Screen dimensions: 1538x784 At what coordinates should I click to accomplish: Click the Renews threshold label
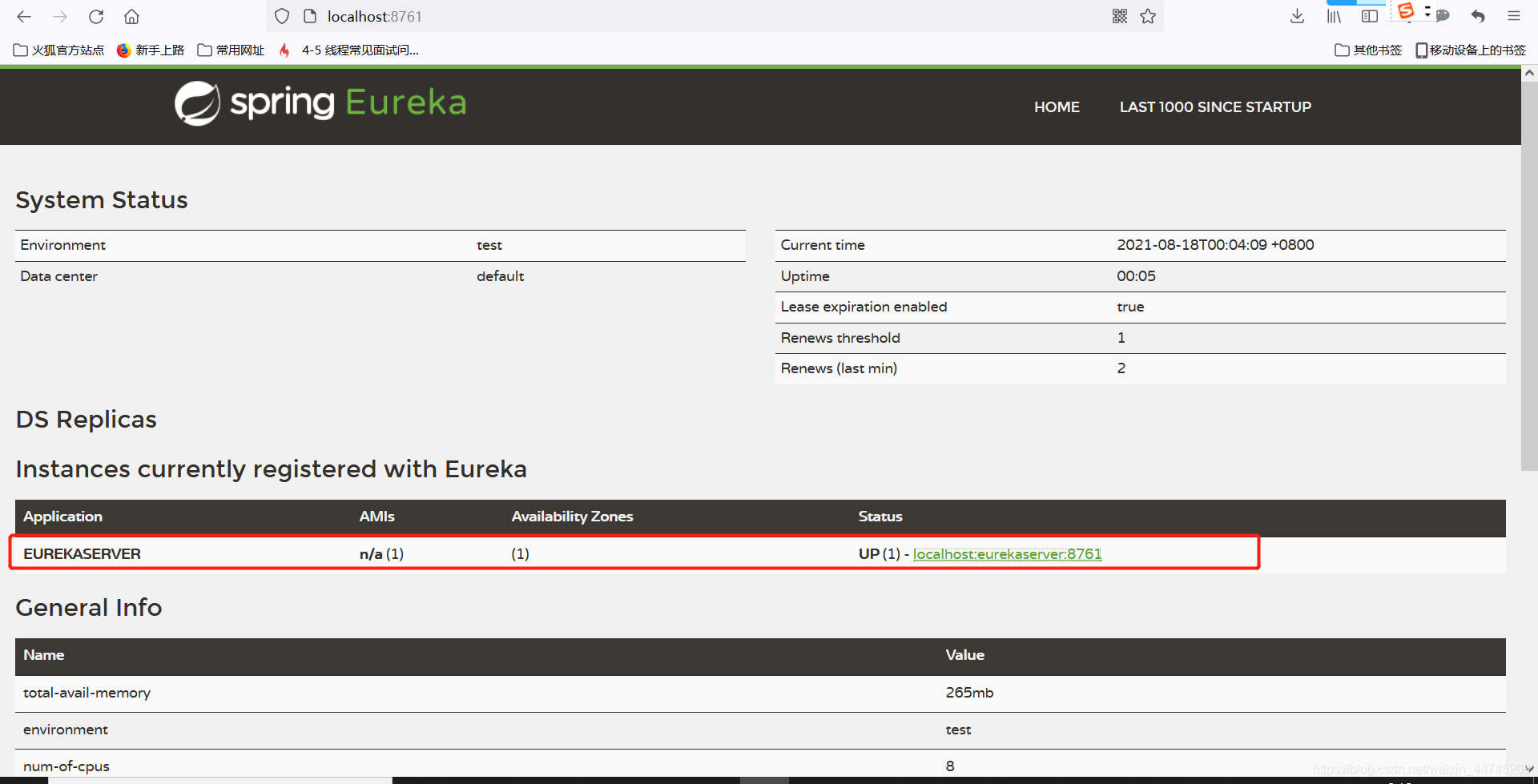click(840, 338)
